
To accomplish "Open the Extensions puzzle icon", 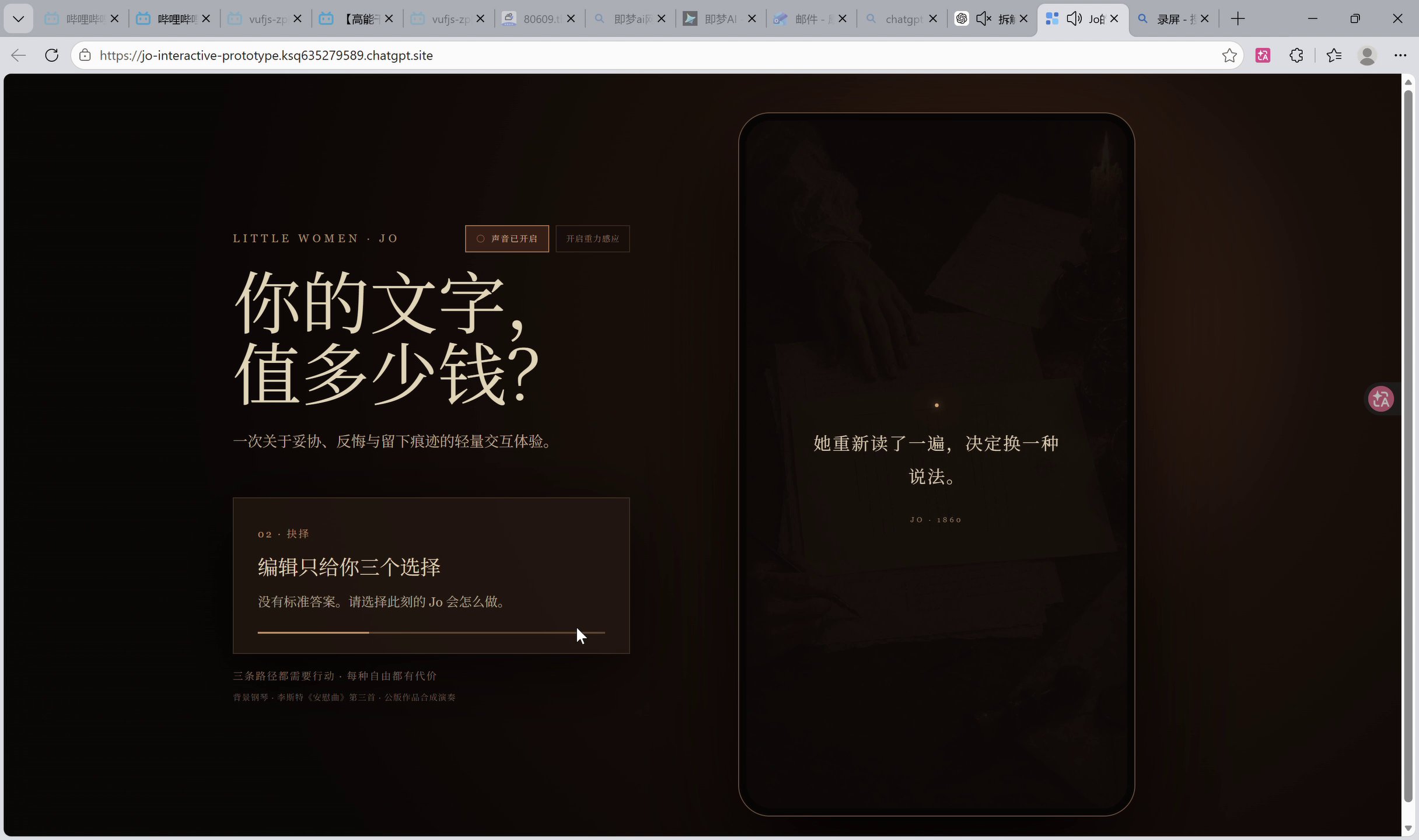I will [1296, 55].
